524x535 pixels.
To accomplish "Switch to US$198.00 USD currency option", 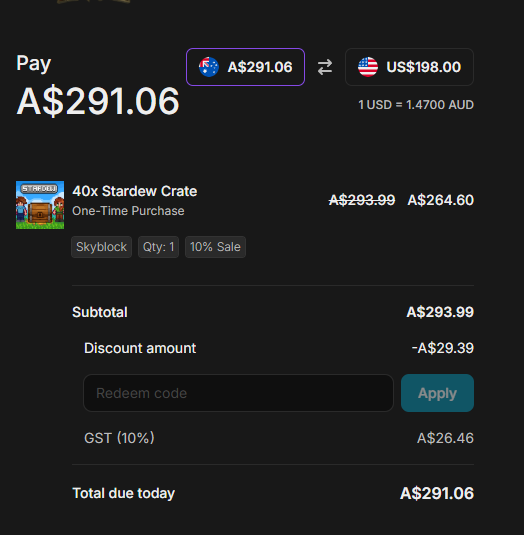I will (409, 67).
